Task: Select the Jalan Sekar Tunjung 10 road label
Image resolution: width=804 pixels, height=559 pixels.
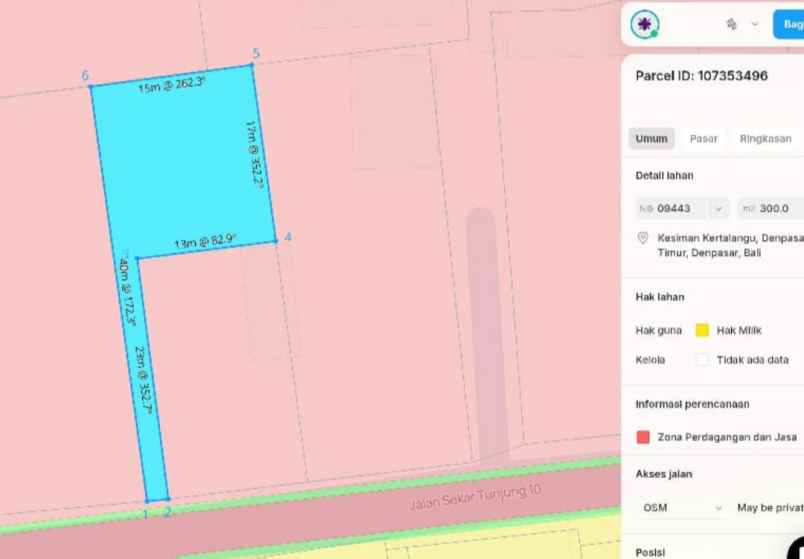Action: click(475, 496)
